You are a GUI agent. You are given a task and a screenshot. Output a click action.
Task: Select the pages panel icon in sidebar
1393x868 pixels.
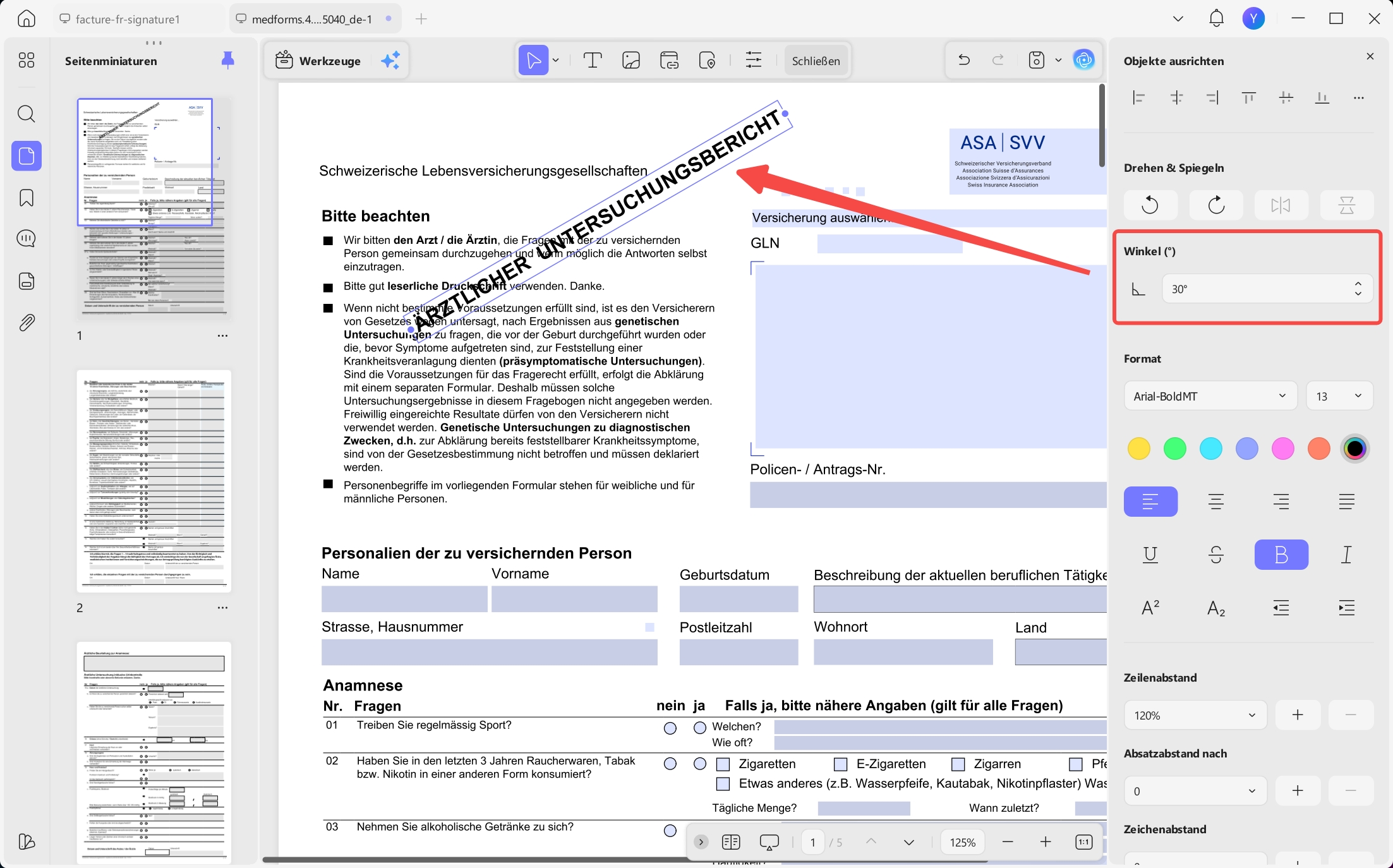tap(27, 155)
